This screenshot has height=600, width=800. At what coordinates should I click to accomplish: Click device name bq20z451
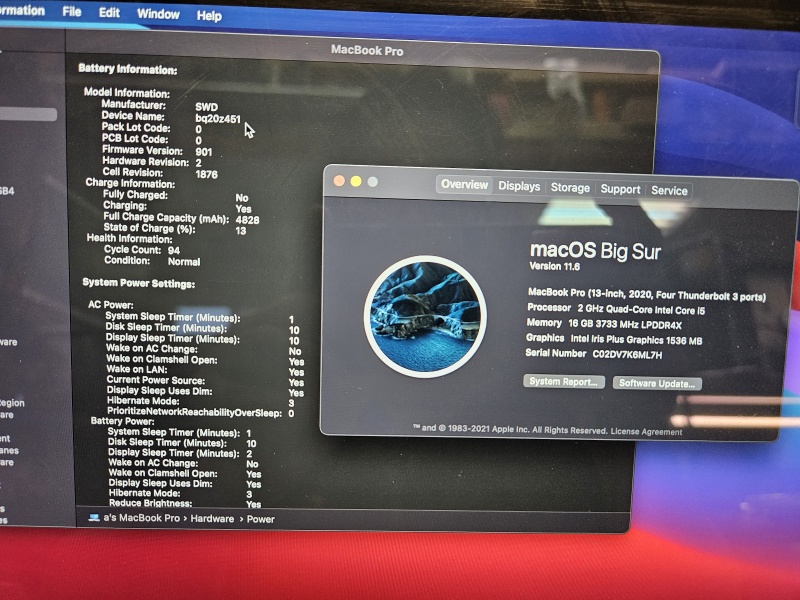(x=217, y=119)
